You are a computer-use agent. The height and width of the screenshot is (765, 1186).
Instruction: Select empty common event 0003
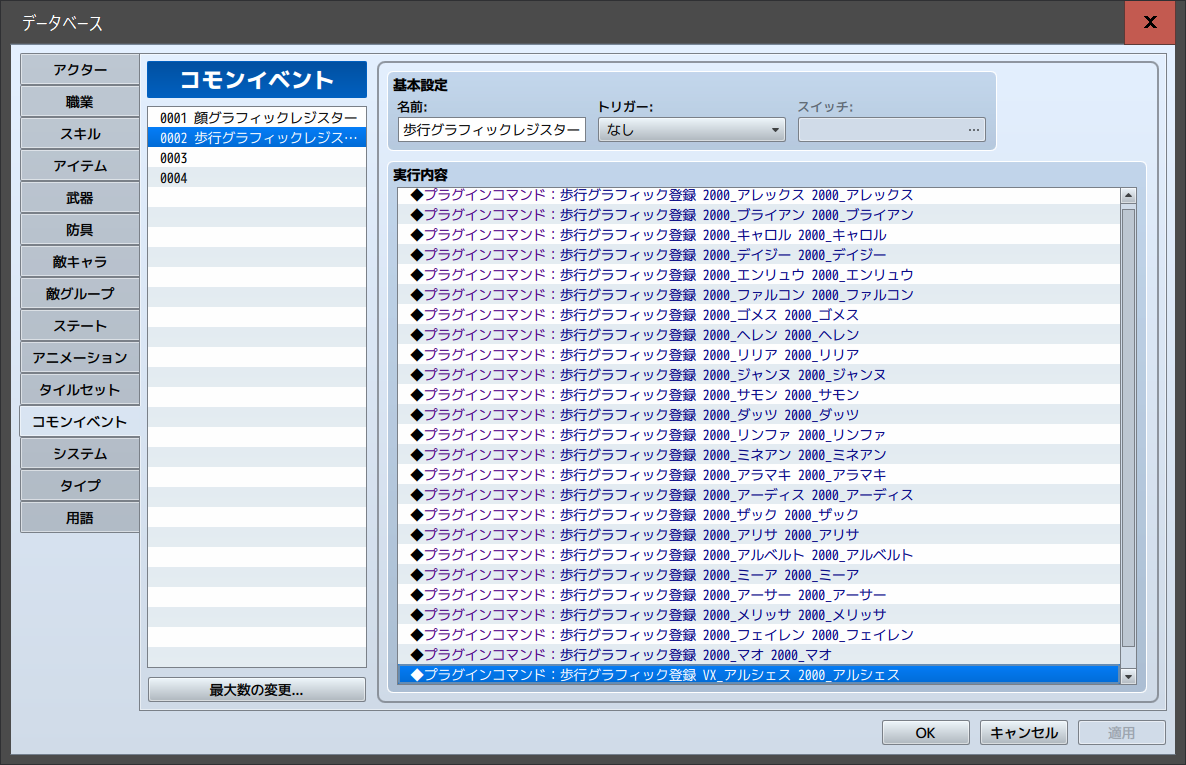[257, 157]
